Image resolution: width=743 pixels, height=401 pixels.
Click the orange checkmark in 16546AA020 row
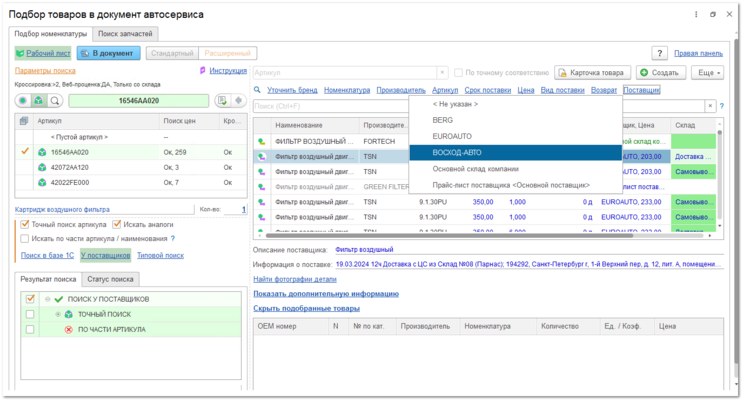(x=25, y=152)
